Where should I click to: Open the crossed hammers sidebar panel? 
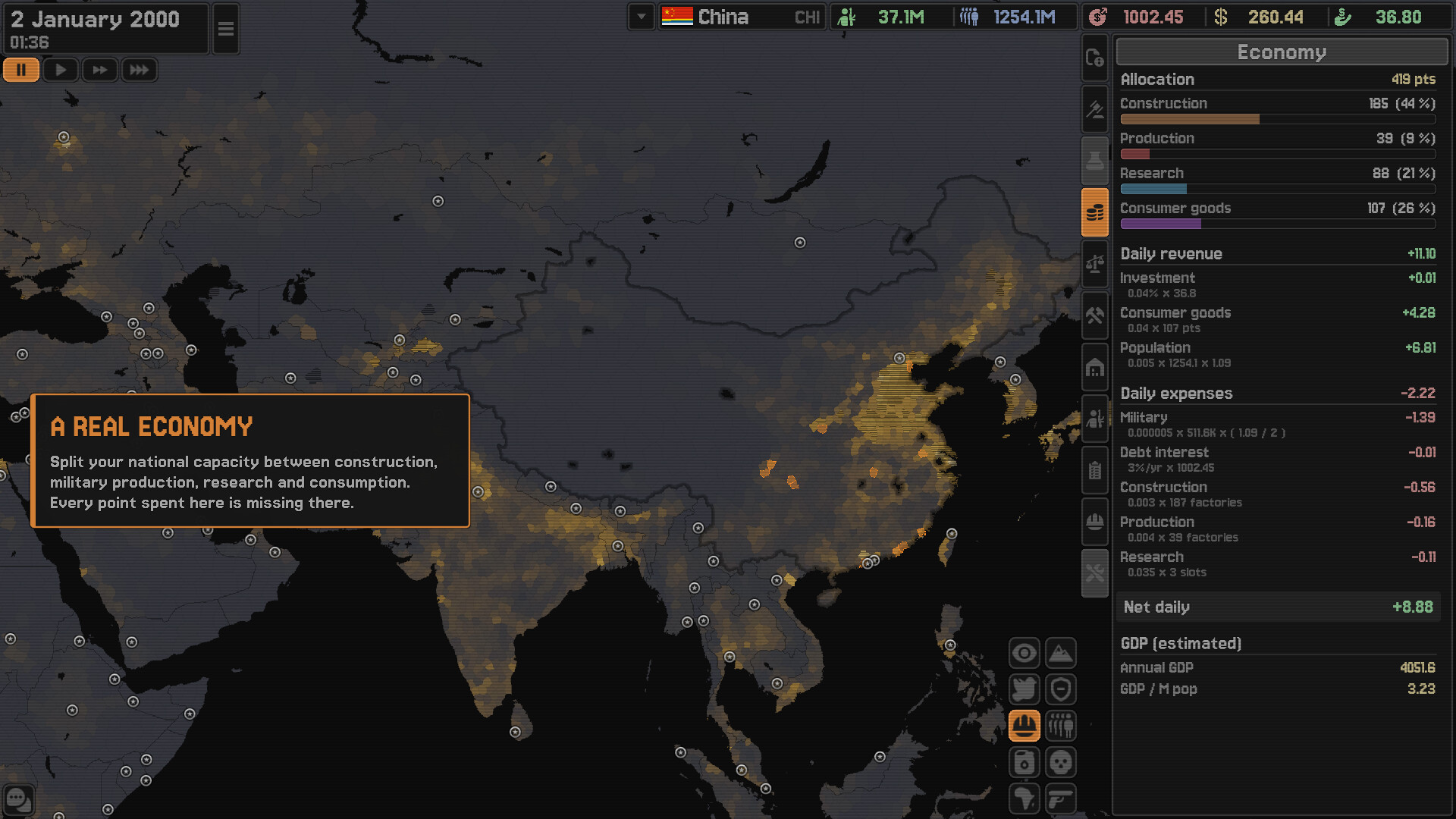(x=1094, y=315)
